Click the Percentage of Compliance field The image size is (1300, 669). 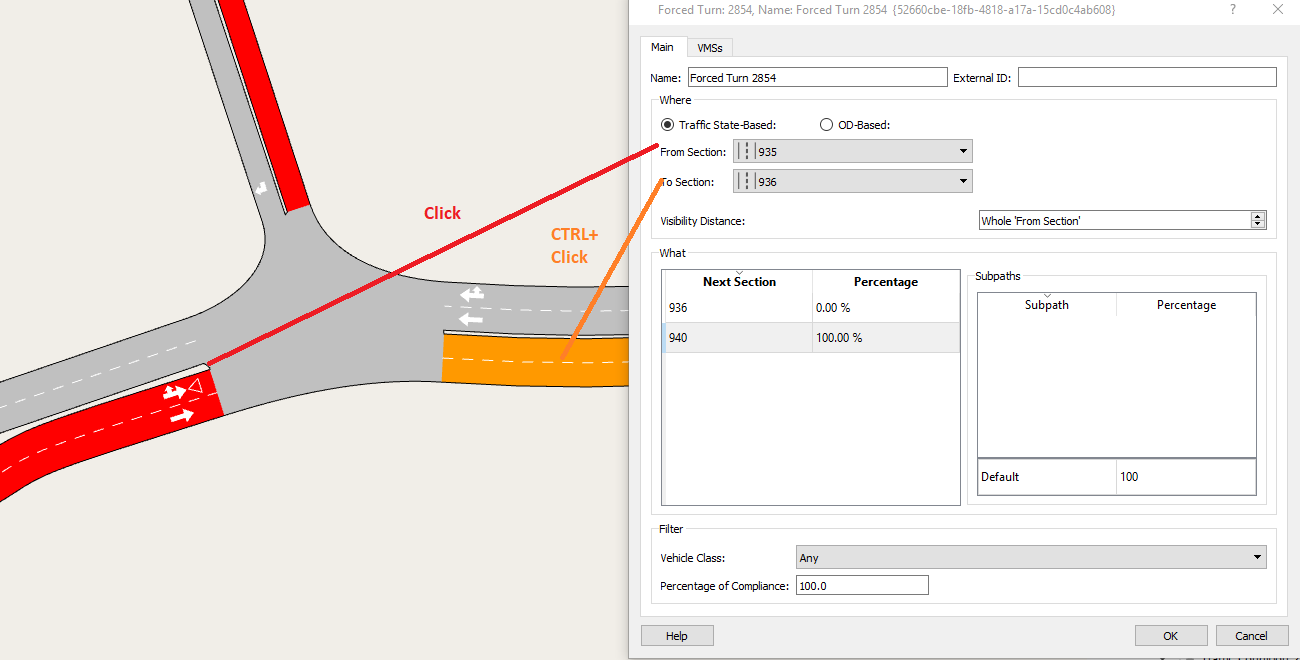(862, 585)
